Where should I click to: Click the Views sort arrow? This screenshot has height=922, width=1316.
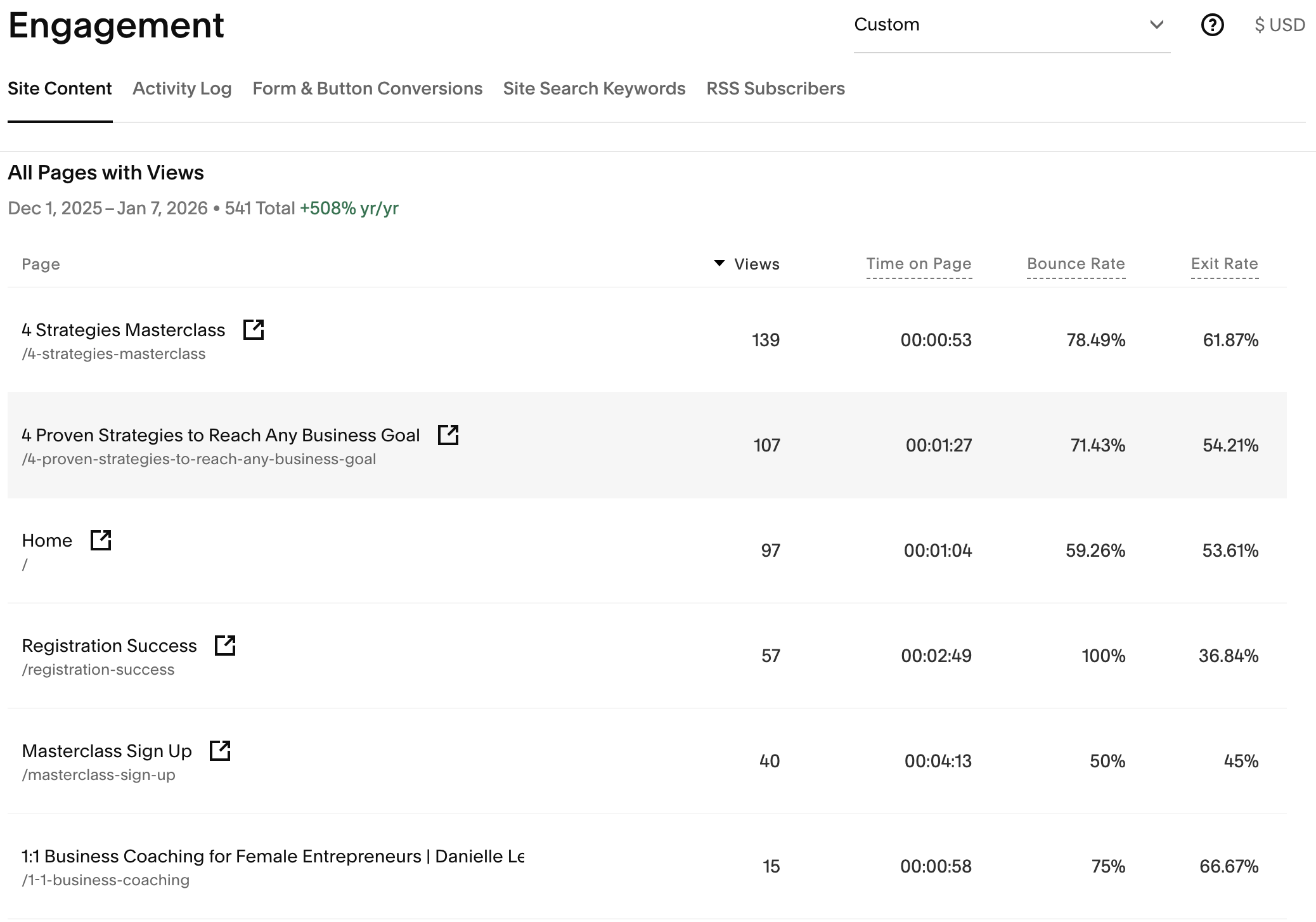pos(719,263)
